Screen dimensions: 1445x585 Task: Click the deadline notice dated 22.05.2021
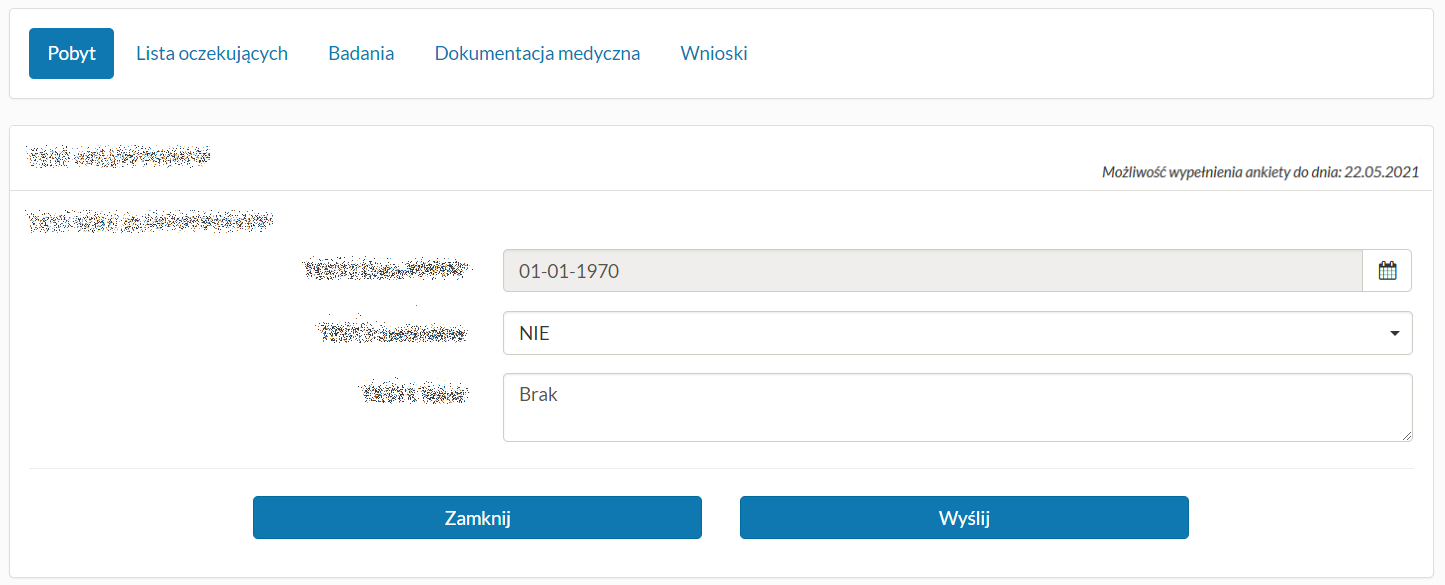point(1262,171)
